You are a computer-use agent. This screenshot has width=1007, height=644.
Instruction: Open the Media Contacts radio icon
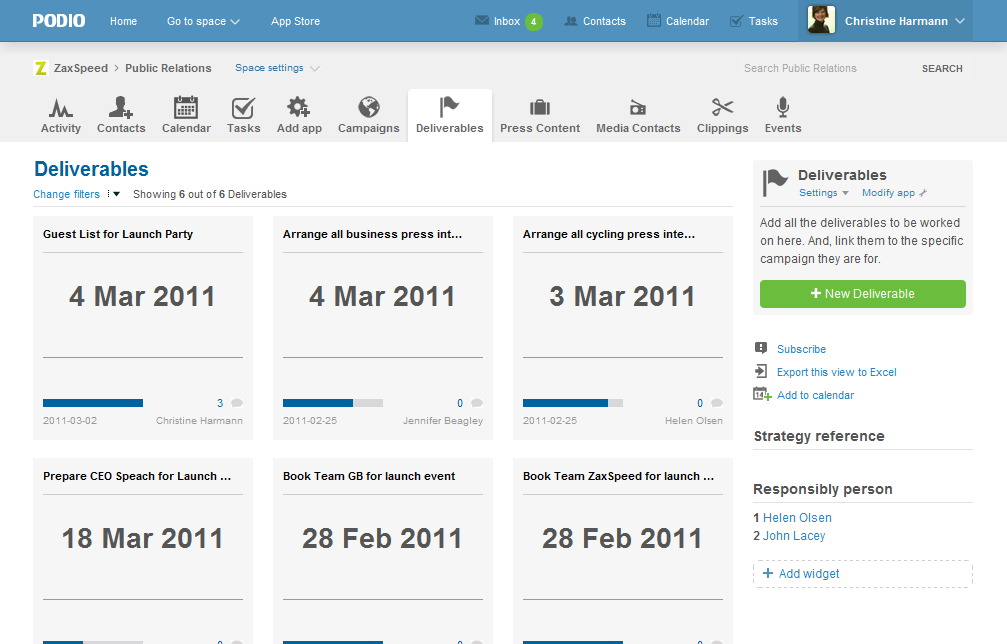click(x=638, y=108)
